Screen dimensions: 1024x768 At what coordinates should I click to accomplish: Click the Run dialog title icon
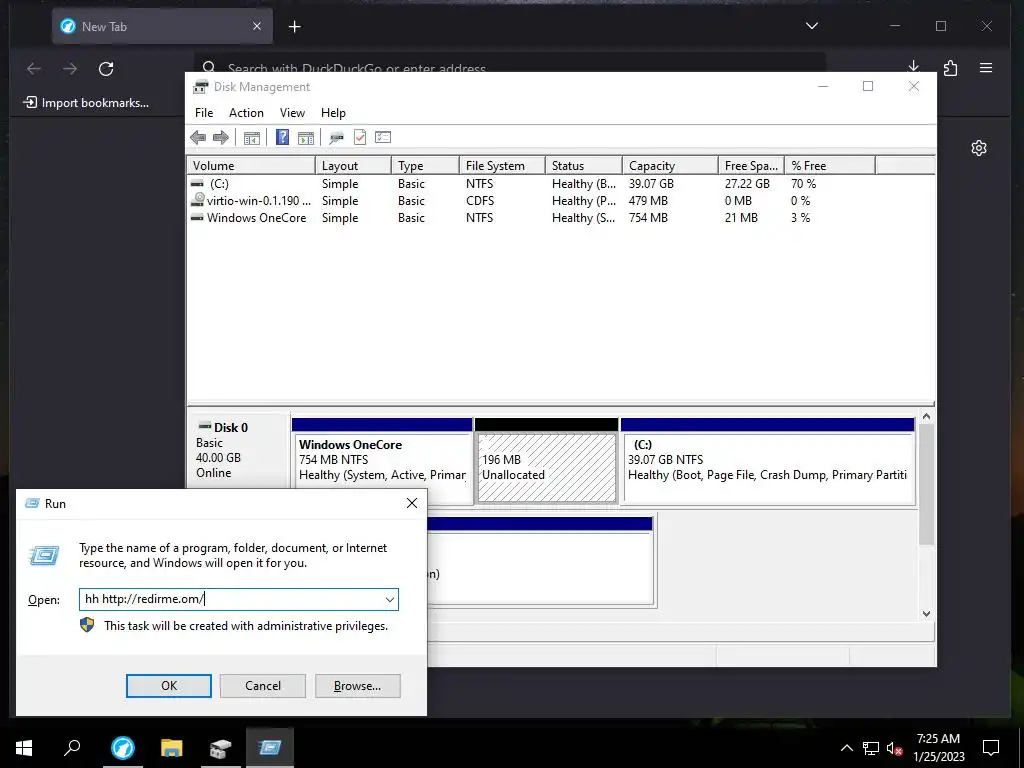click(32, 504)
